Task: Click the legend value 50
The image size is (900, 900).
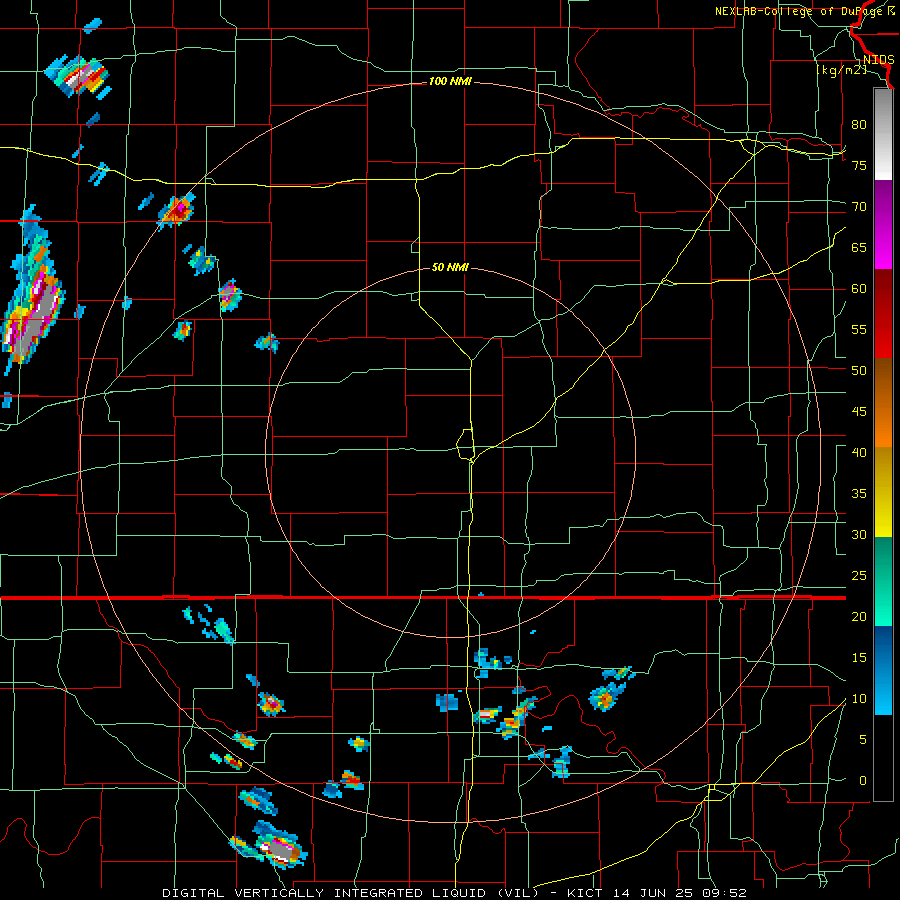Action: point(859,371)
